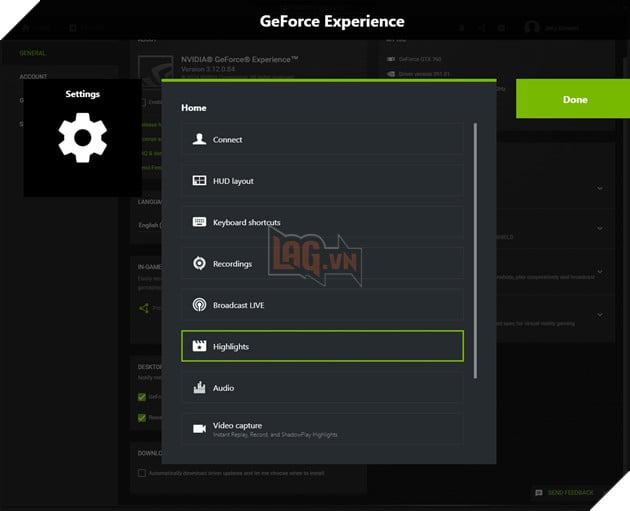This screenshot has width=630, height=511.
Task: Open Keyboard shortcuts settings
Action: pos(322,222)
